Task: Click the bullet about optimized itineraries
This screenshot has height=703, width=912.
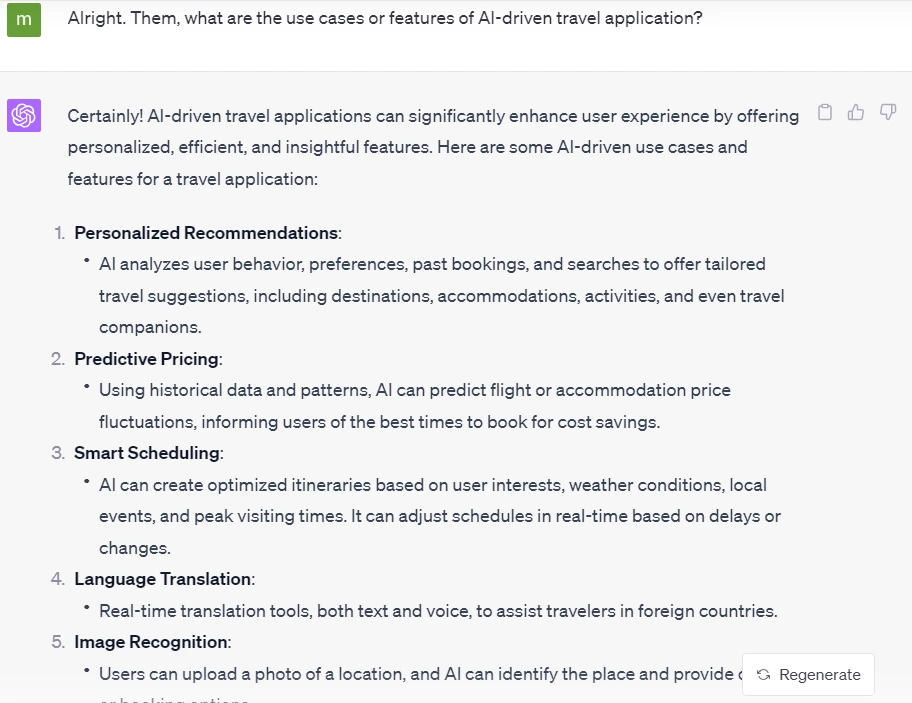Action: [440, 516]
